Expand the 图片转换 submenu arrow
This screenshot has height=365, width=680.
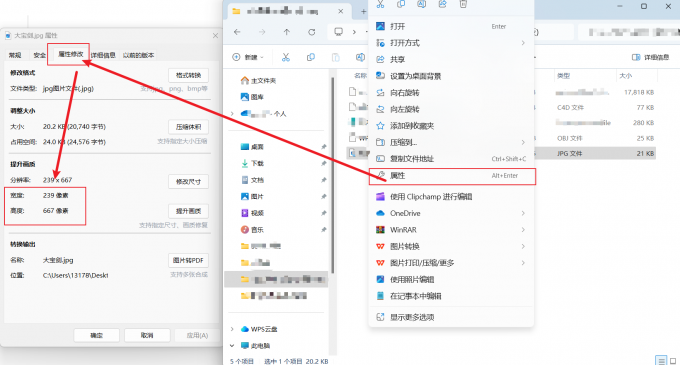[523, 246]
